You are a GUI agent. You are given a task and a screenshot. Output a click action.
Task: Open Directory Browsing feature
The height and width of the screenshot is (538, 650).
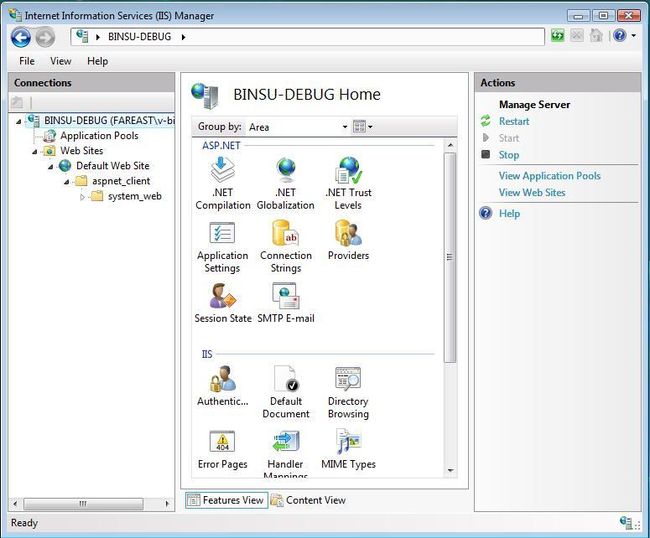click(x=348, y=392)
